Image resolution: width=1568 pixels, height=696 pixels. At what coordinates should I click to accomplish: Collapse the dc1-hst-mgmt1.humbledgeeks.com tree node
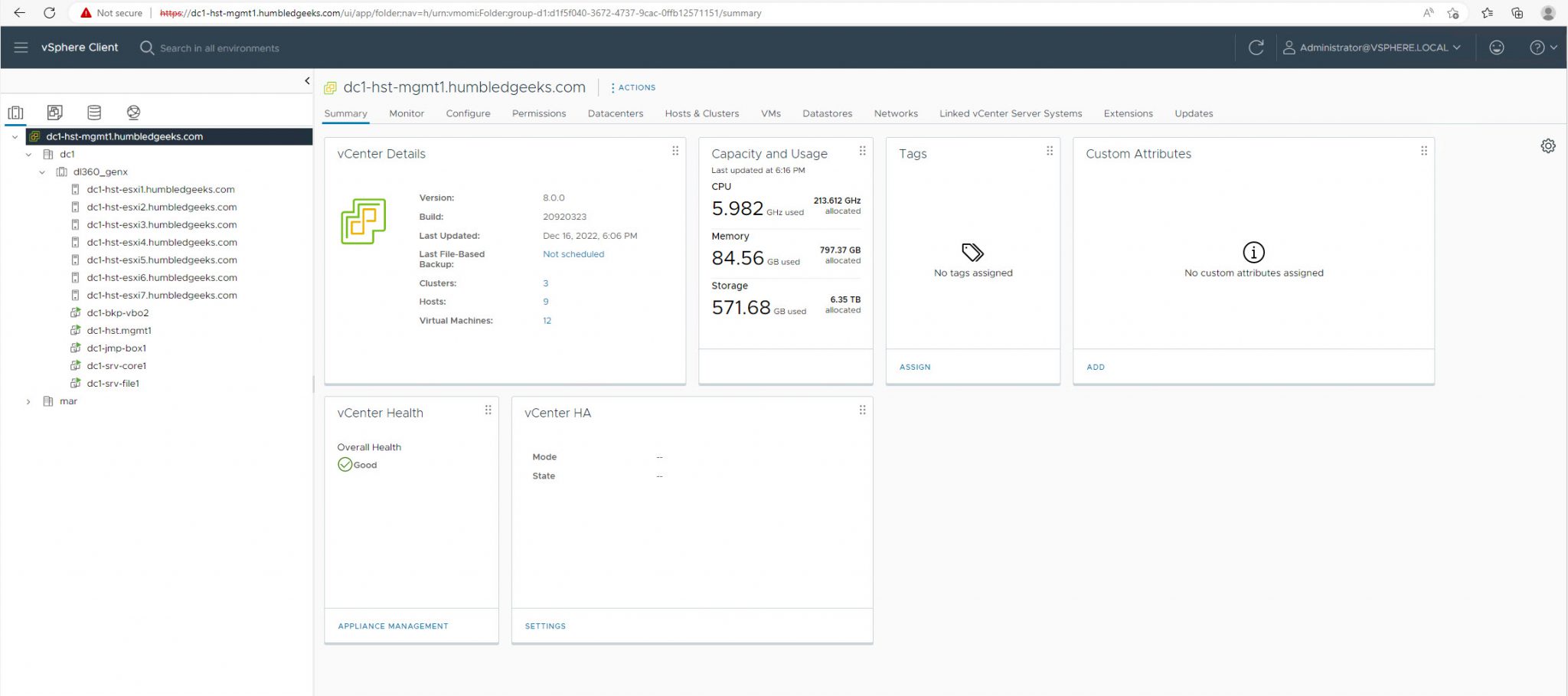click(x=15, y=136)
